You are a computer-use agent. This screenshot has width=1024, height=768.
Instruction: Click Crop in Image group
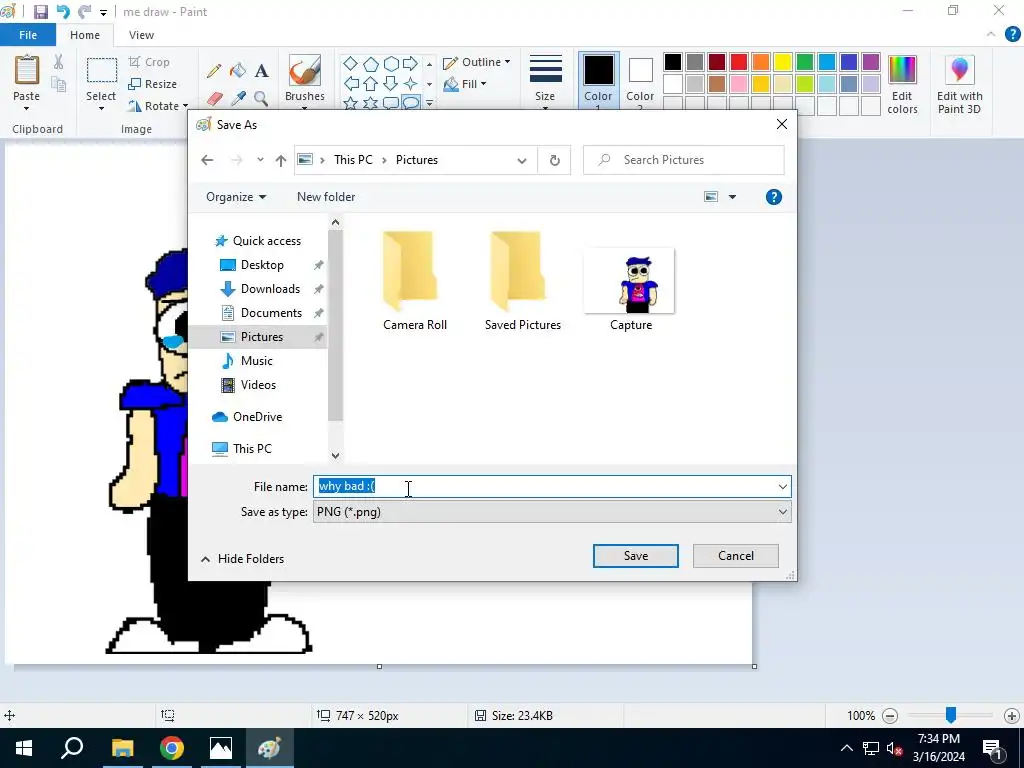[150, 62]
